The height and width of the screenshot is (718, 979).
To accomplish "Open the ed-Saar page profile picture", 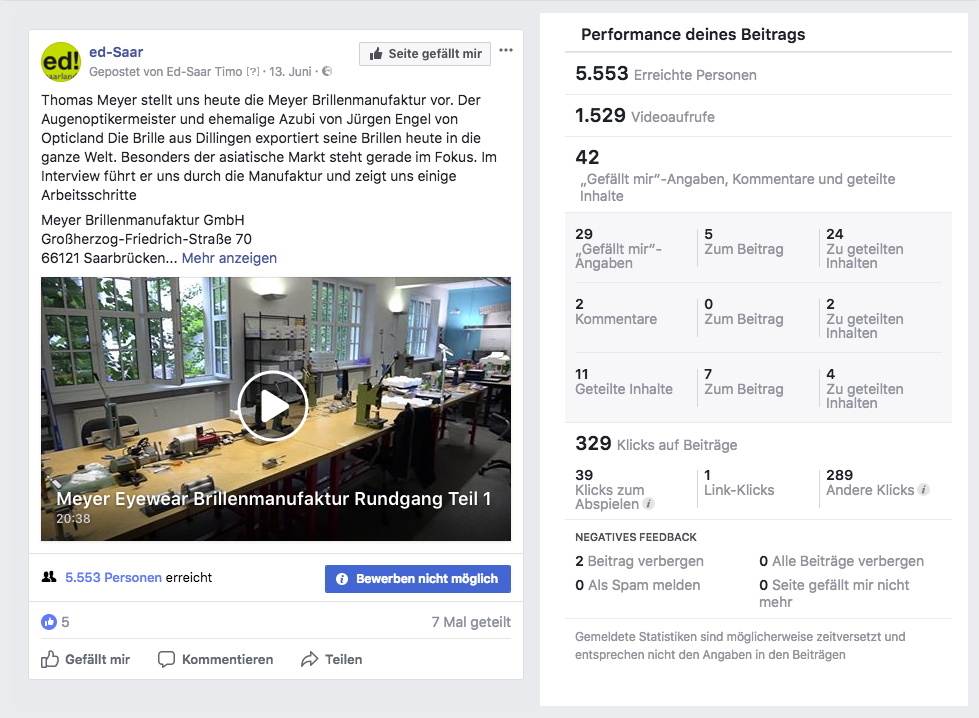I will click(61, 61).
